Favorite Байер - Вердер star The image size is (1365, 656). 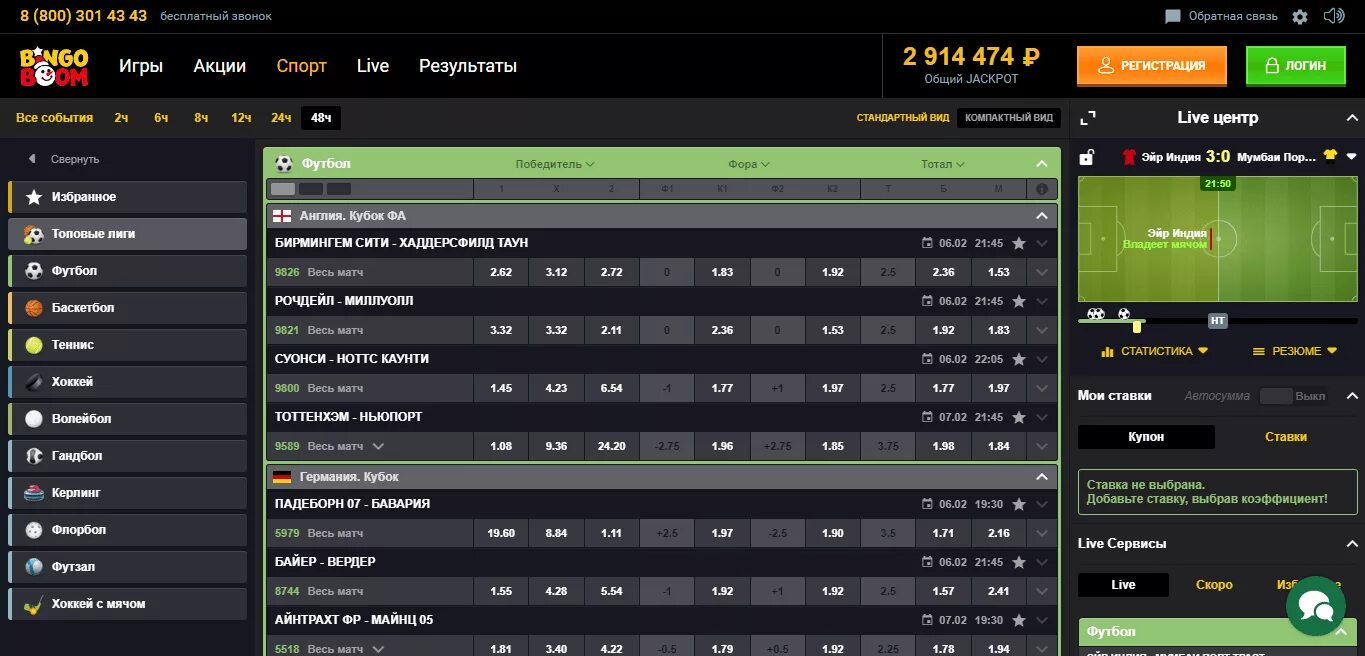point(1019,562)
